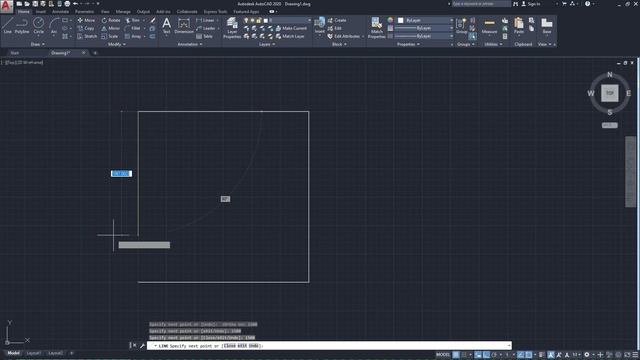Toggle the grid display in status bar
640x360 pixels.
point(456,355)
